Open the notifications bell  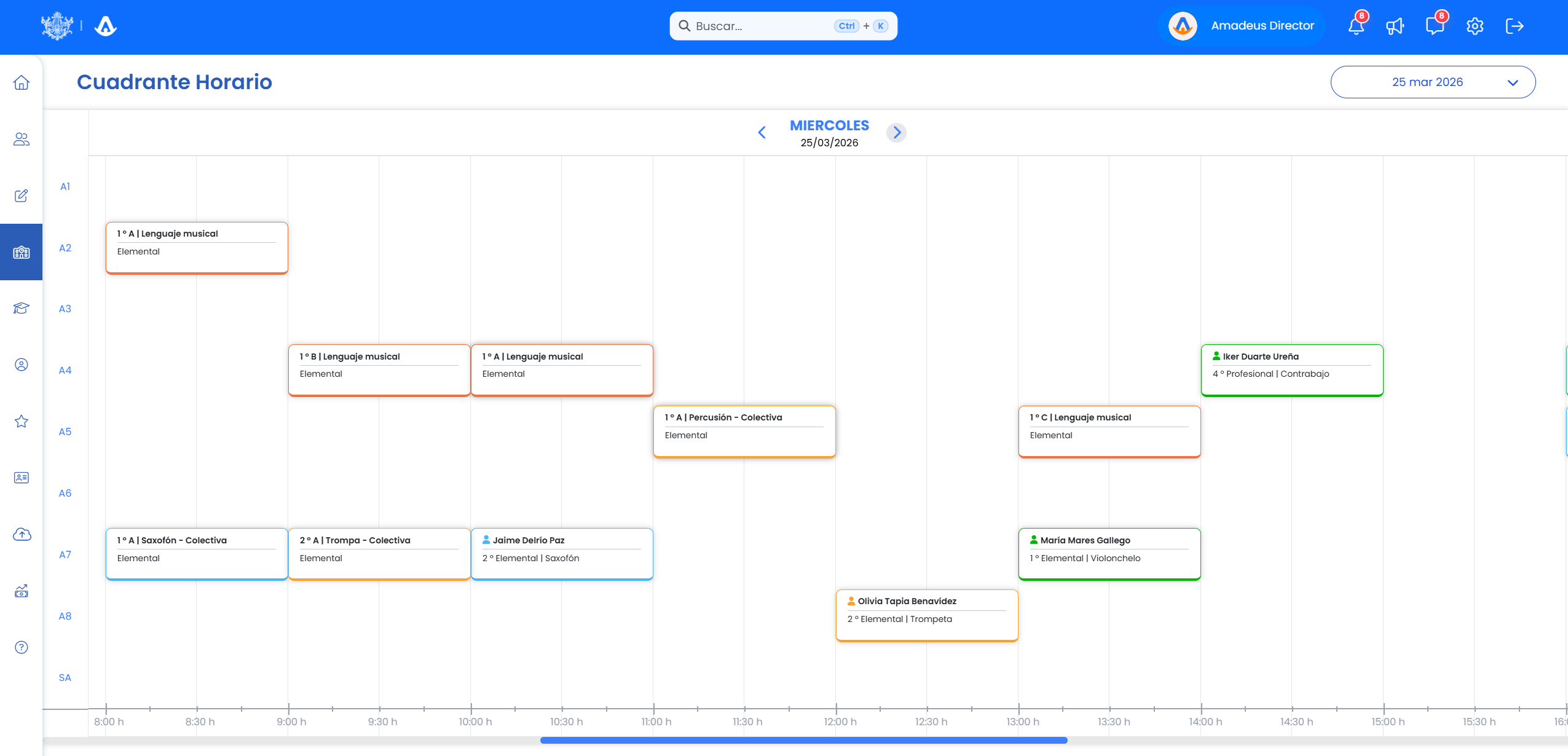(1355, 26)
